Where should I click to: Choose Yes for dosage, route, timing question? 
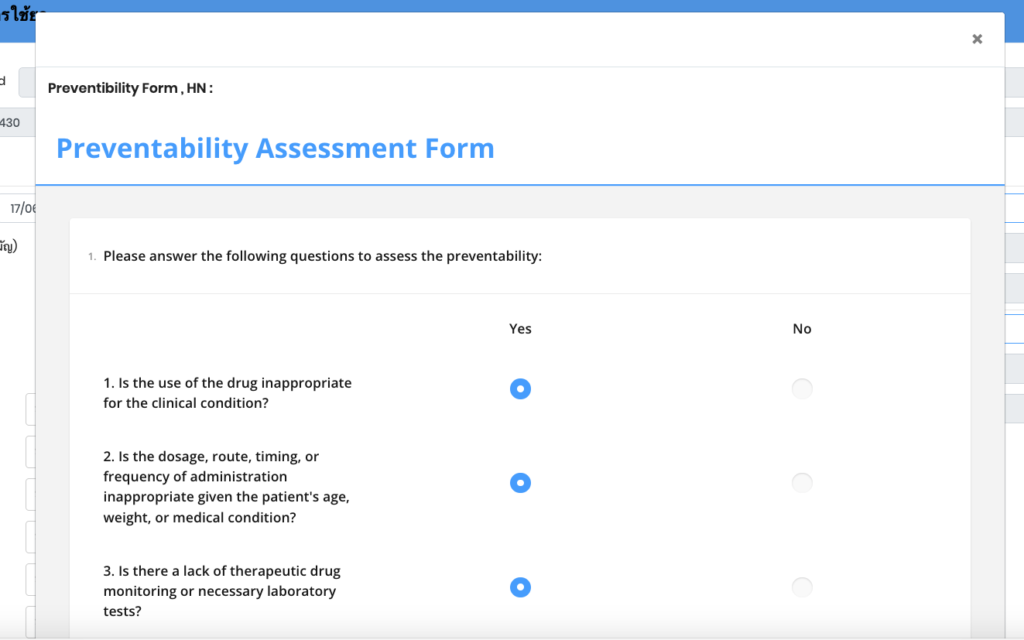[520, 483]
